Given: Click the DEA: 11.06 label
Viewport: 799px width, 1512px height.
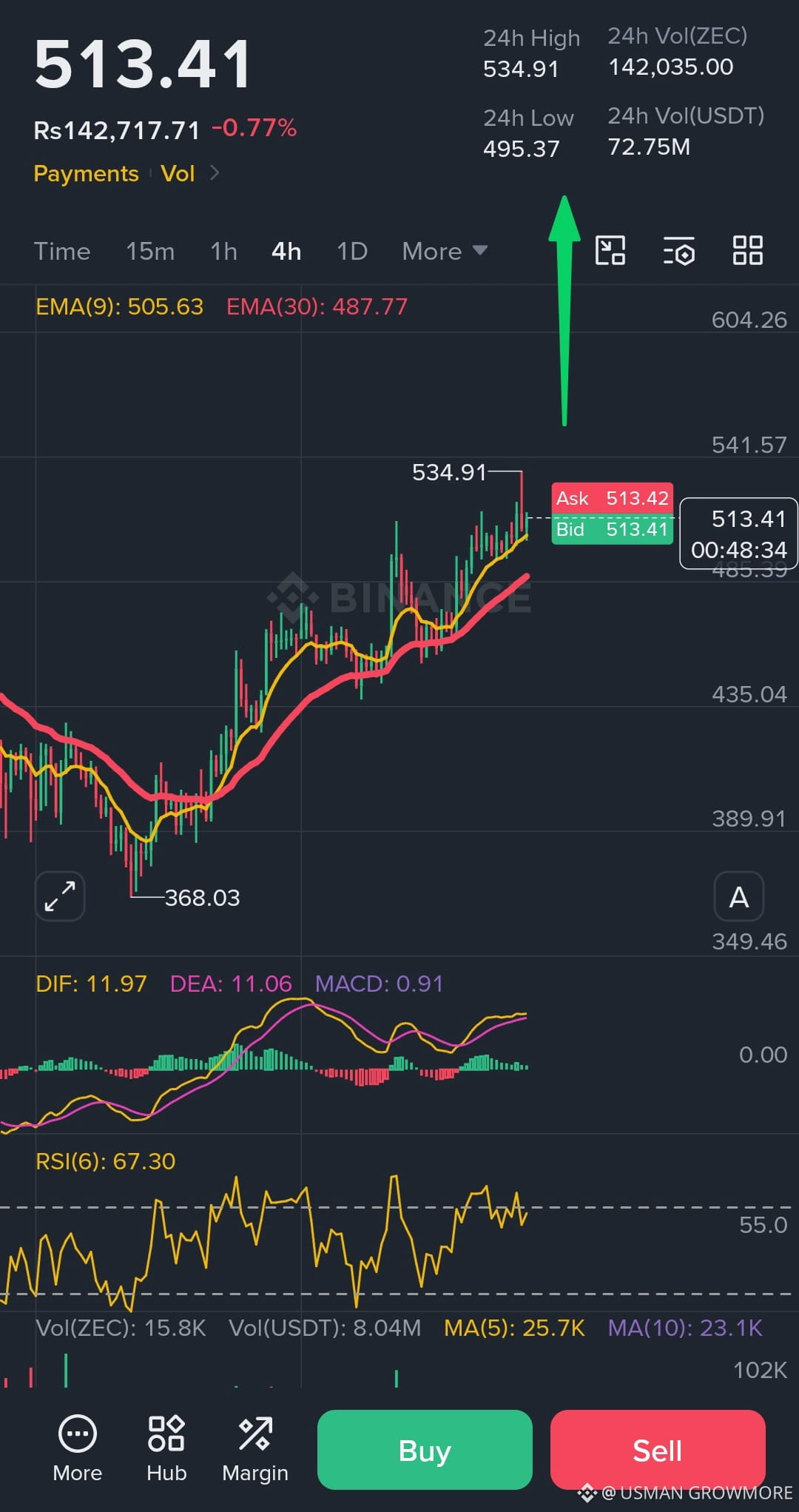Looking at the screenshot, I should (231, 984).
